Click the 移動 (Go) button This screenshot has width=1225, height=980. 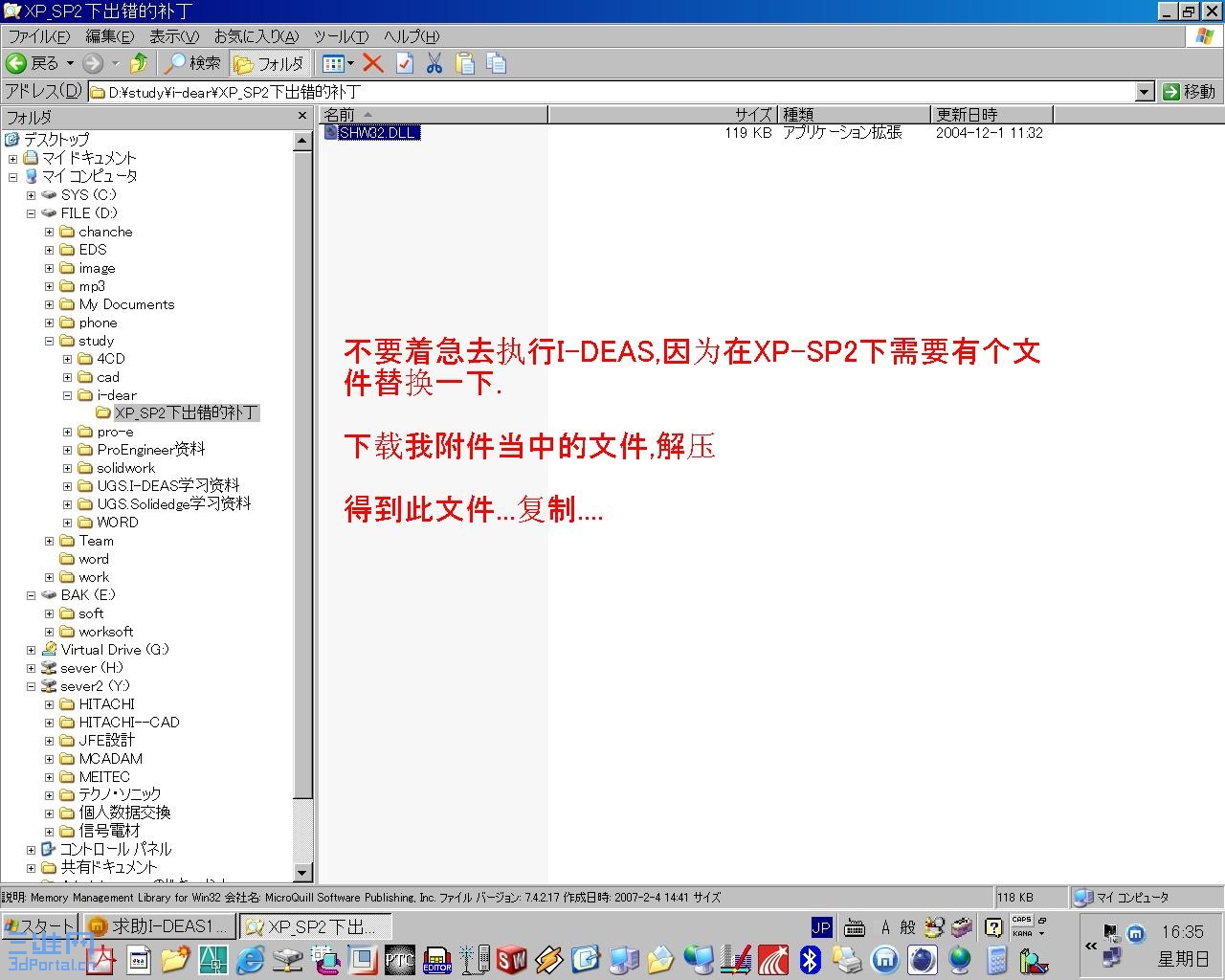click(x=1189, y=92)
